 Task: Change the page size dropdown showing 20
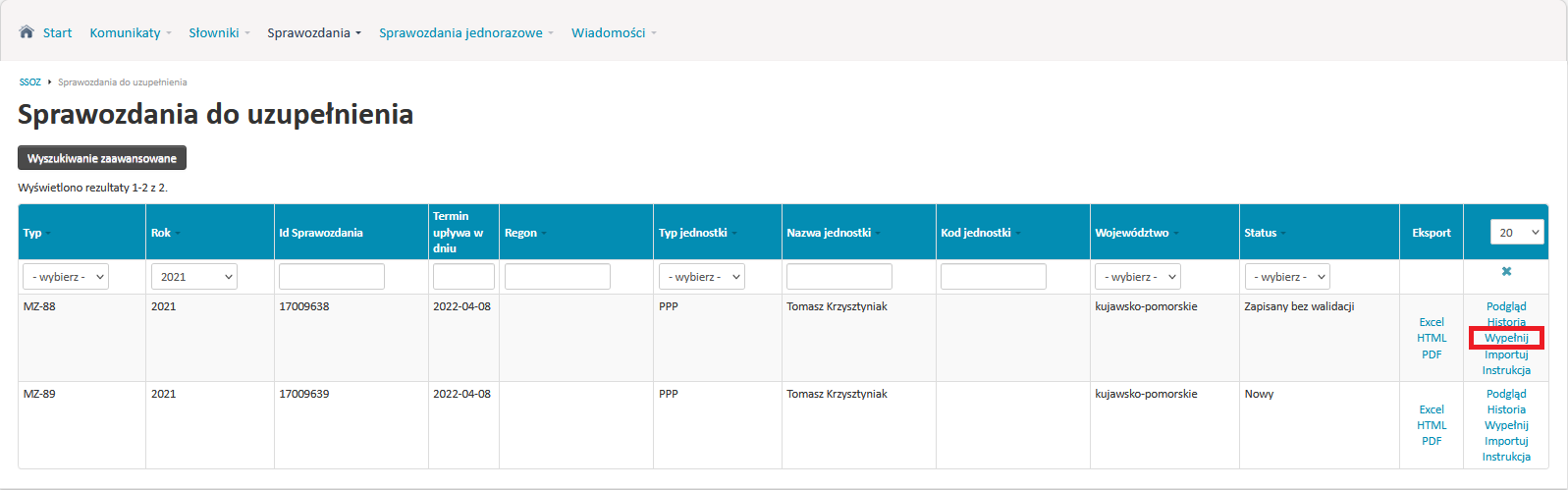(x=1517, y=232)
